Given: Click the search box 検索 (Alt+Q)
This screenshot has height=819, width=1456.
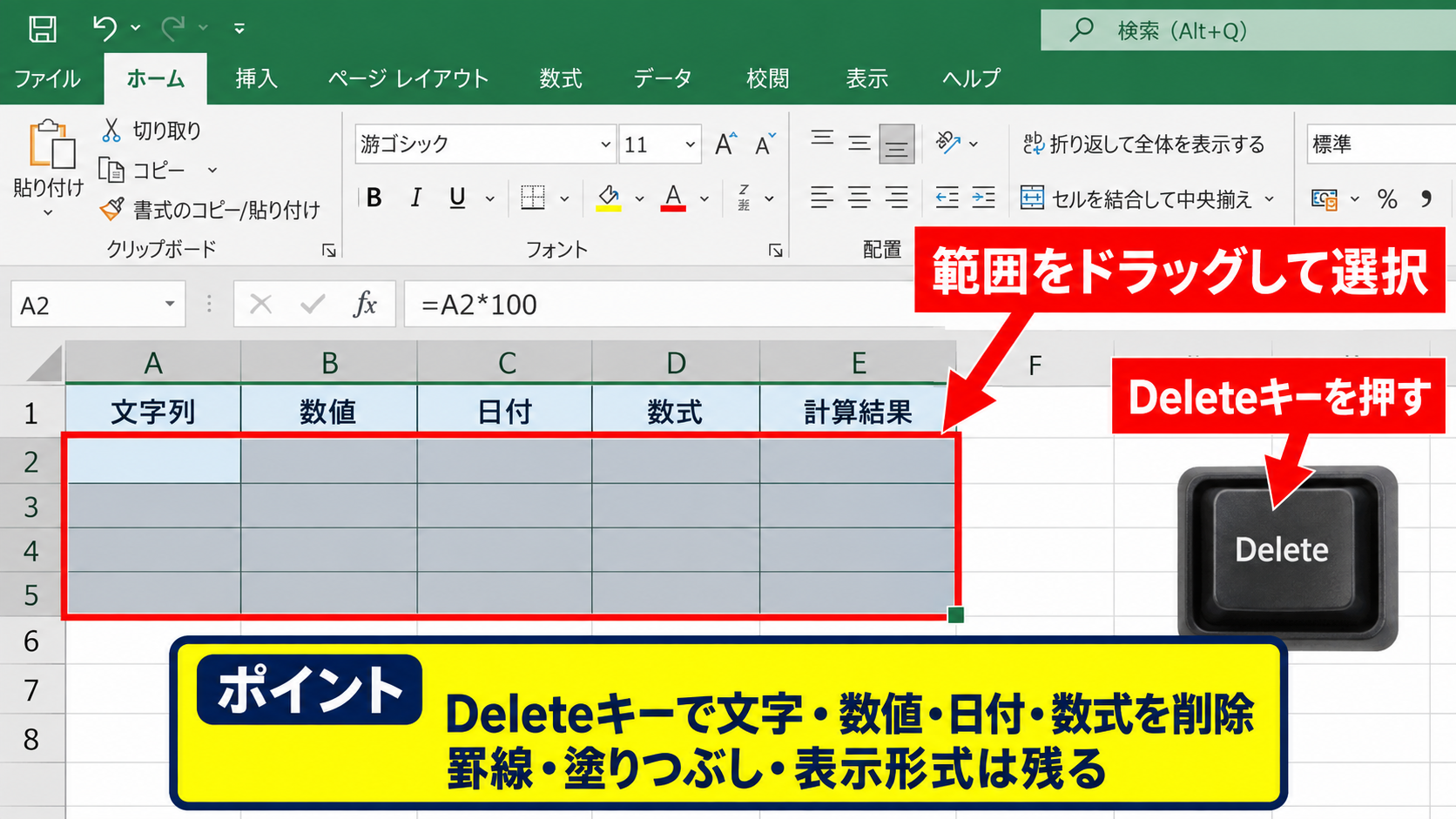Looking at the screenshot, I should point(1248,30).
